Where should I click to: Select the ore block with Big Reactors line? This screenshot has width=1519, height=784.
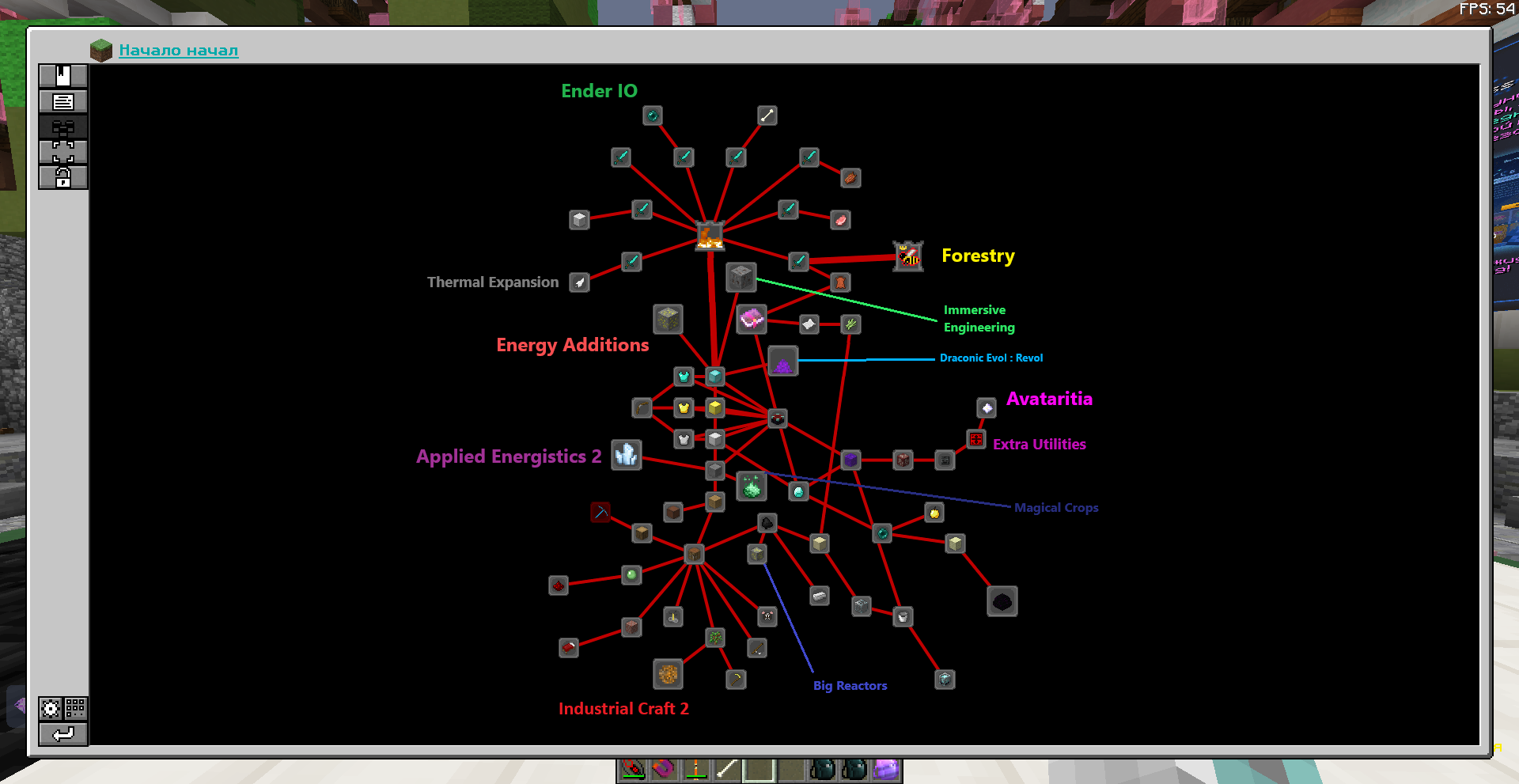[x=757, y=554]
